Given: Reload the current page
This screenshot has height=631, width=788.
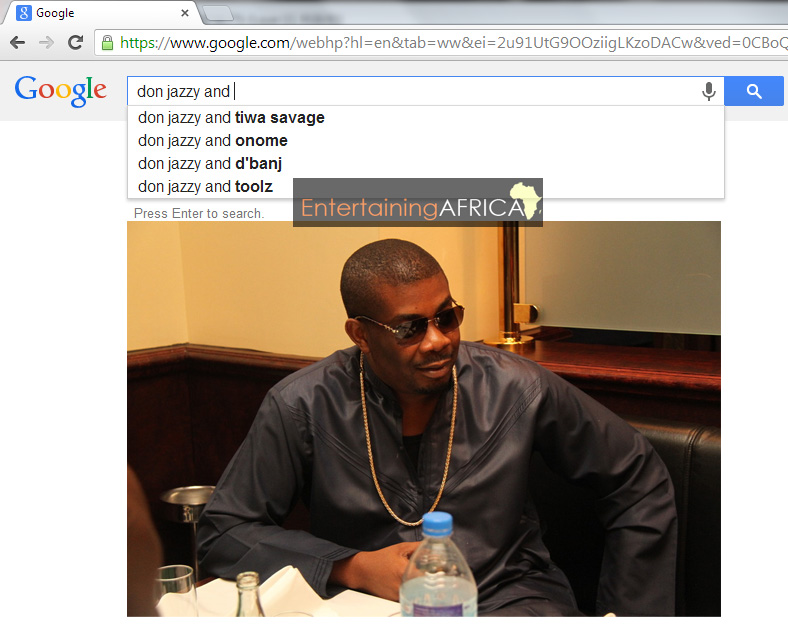Looking at the screenshot, I should click(75, 42).
